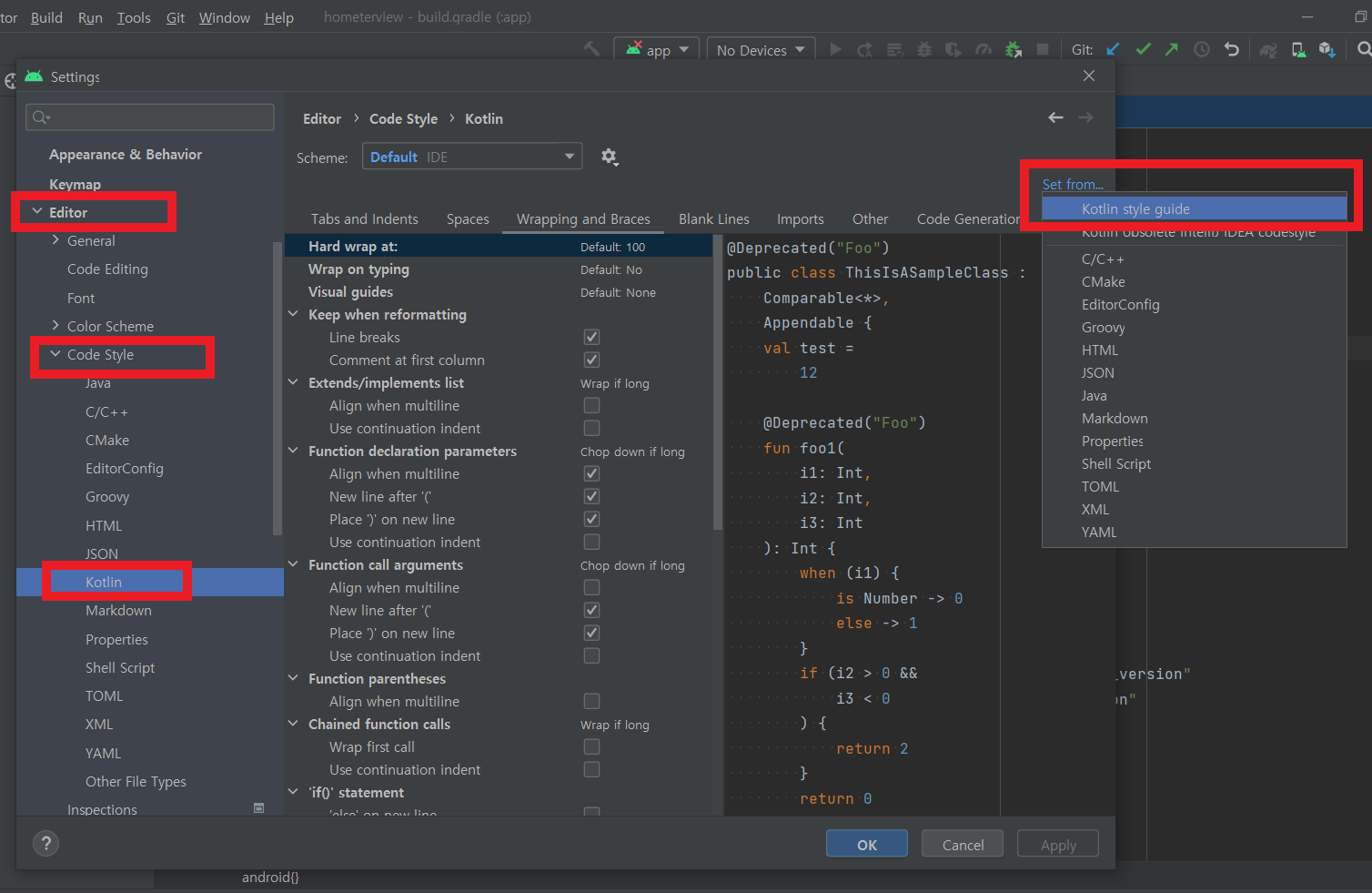
Task: Open the Device Manager icon
Action: tap(1298, 49)
